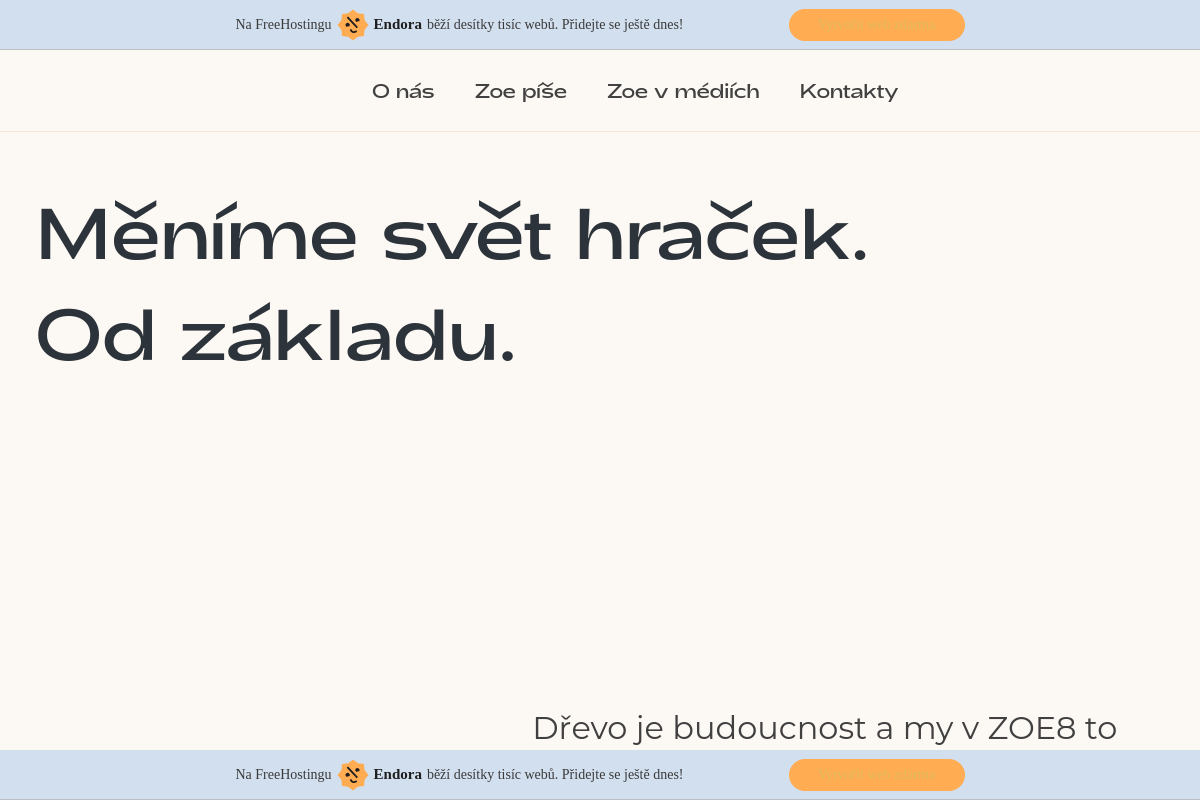
Task: Click 'Přidejte se ještě dnes!' in bottom banner
Action: 622,775
